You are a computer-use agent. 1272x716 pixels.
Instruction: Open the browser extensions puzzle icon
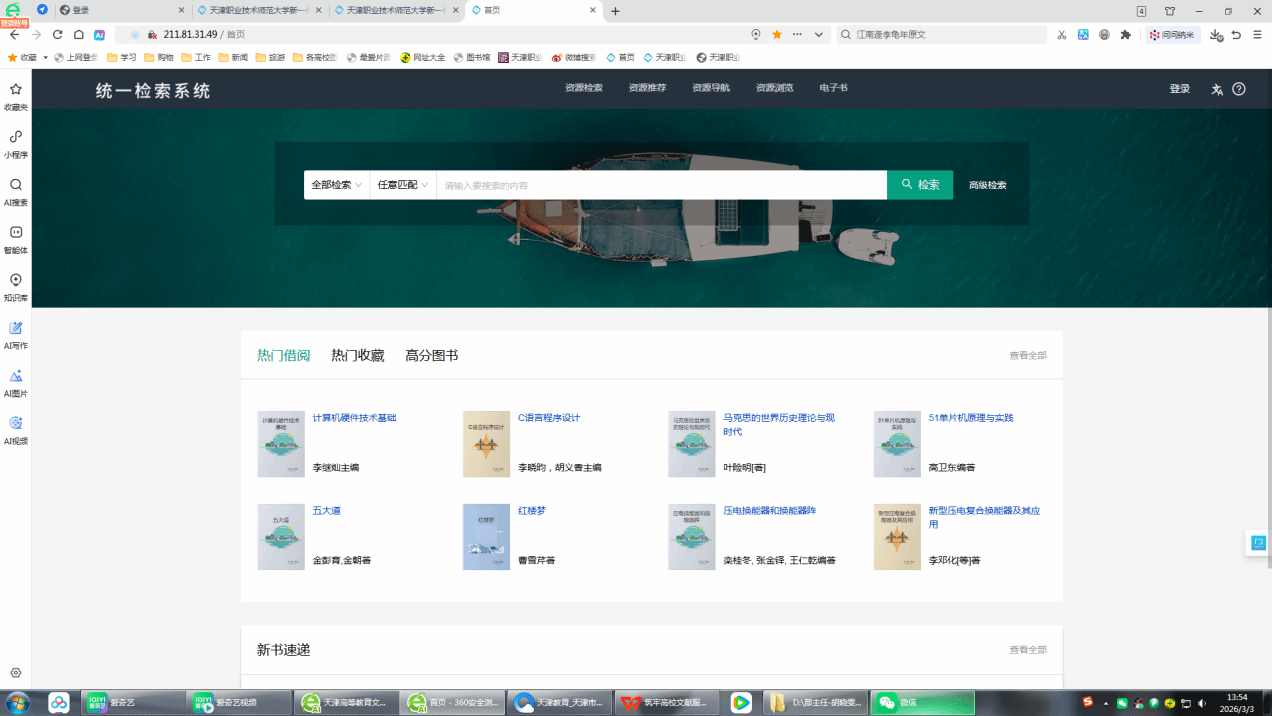click(x=1125, y=34)
